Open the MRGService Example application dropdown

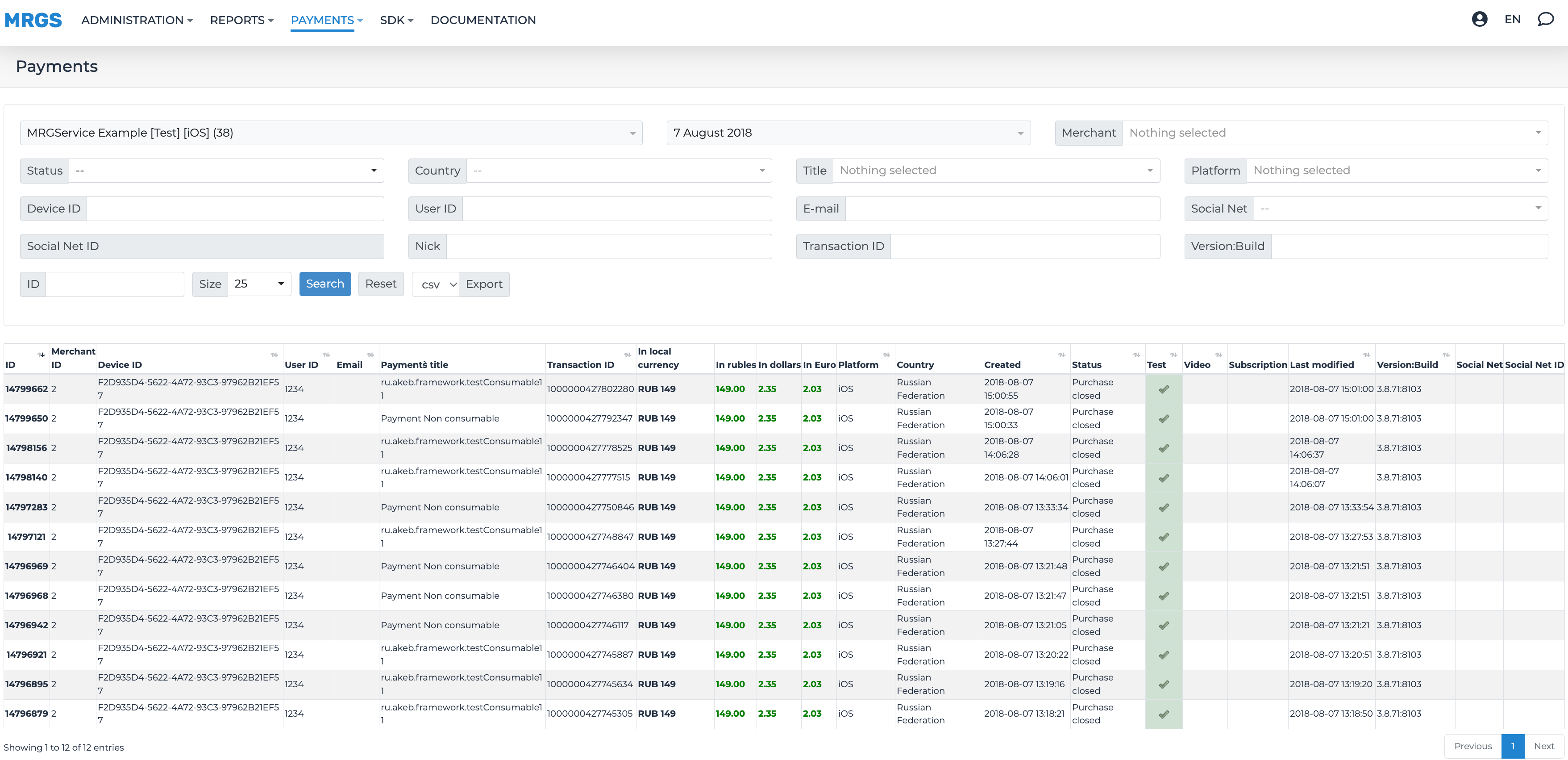pyautogui.click(x=331, y=133)
